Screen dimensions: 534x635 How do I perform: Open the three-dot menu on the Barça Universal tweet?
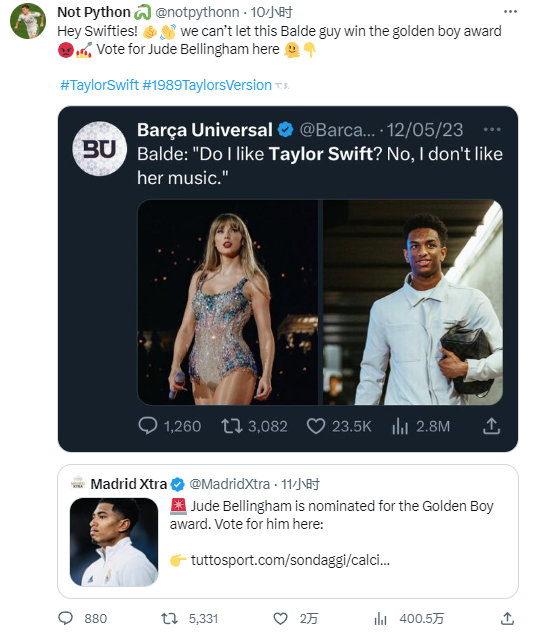[492, 130]
